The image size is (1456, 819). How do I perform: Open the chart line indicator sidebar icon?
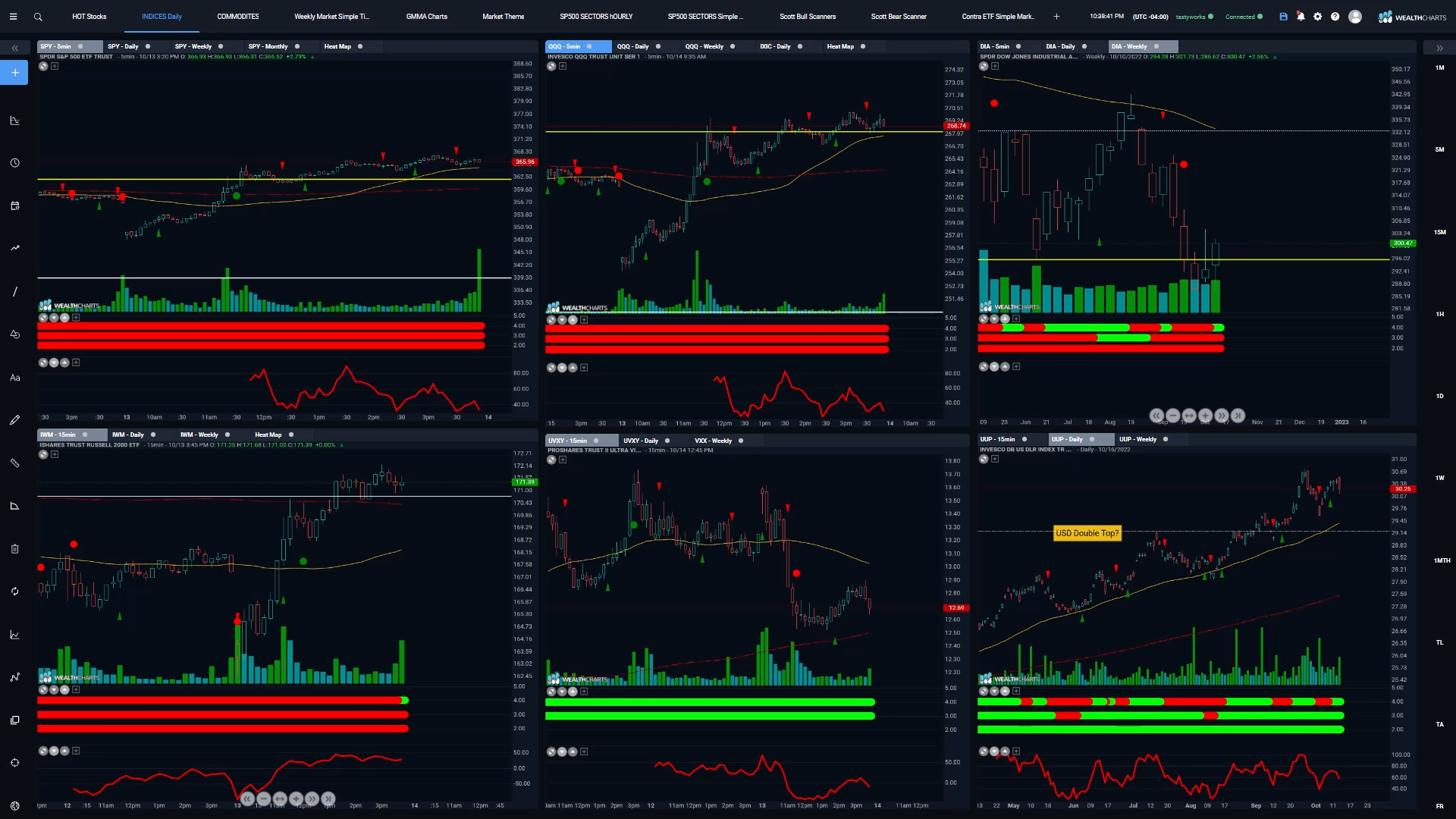tap(14, 634)
